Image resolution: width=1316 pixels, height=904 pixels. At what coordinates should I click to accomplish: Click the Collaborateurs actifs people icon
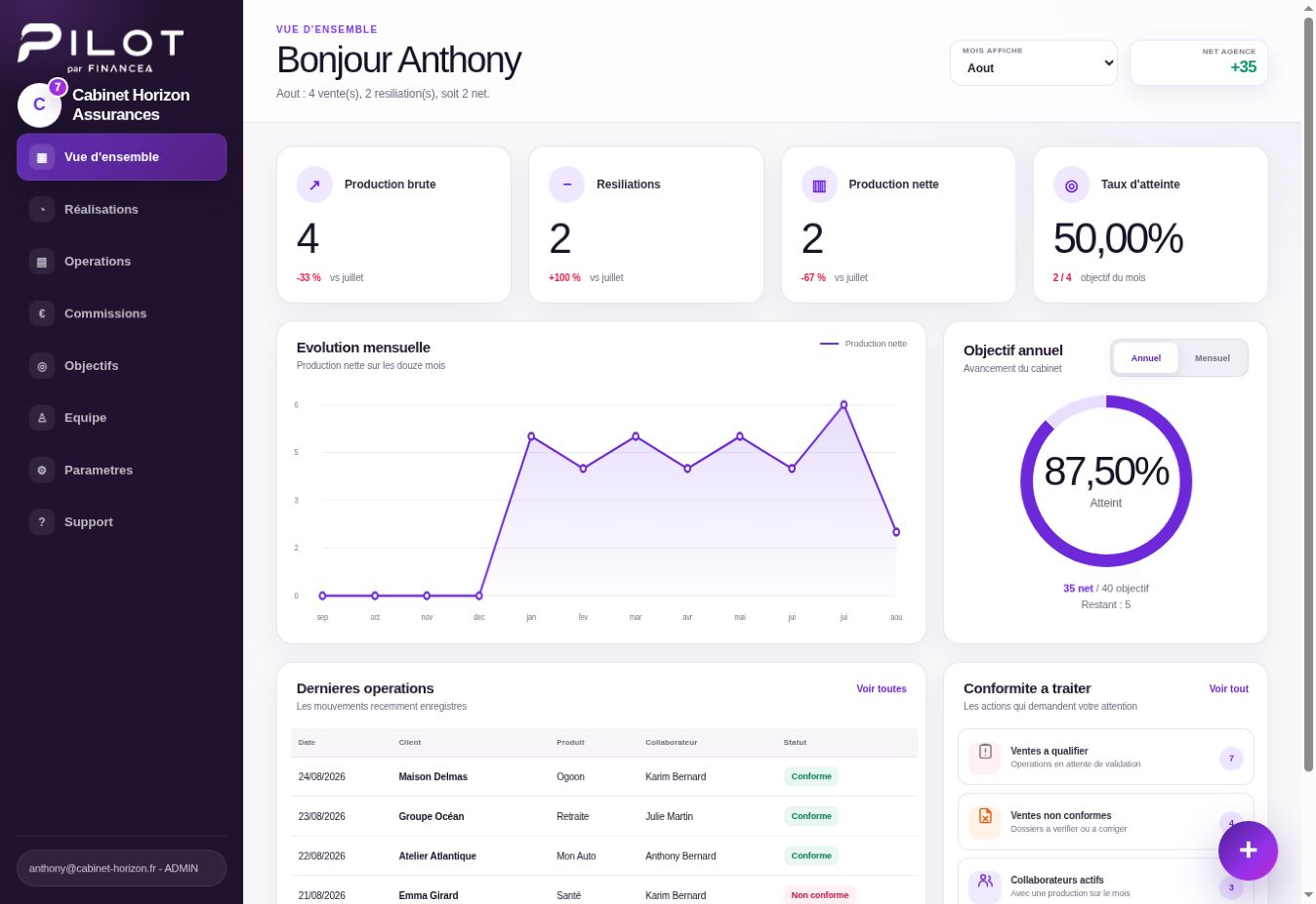pos(985,885)
